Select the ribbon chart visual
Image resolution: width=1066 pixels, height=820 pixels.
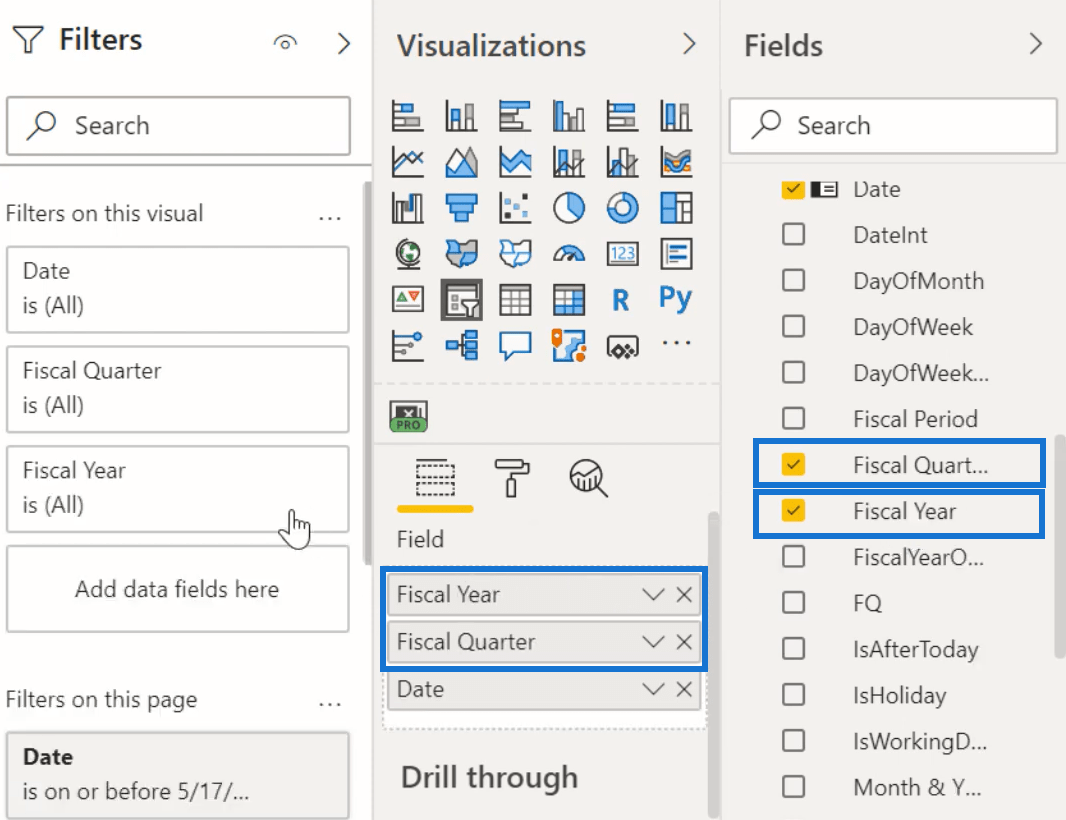[x=676, y=162]
